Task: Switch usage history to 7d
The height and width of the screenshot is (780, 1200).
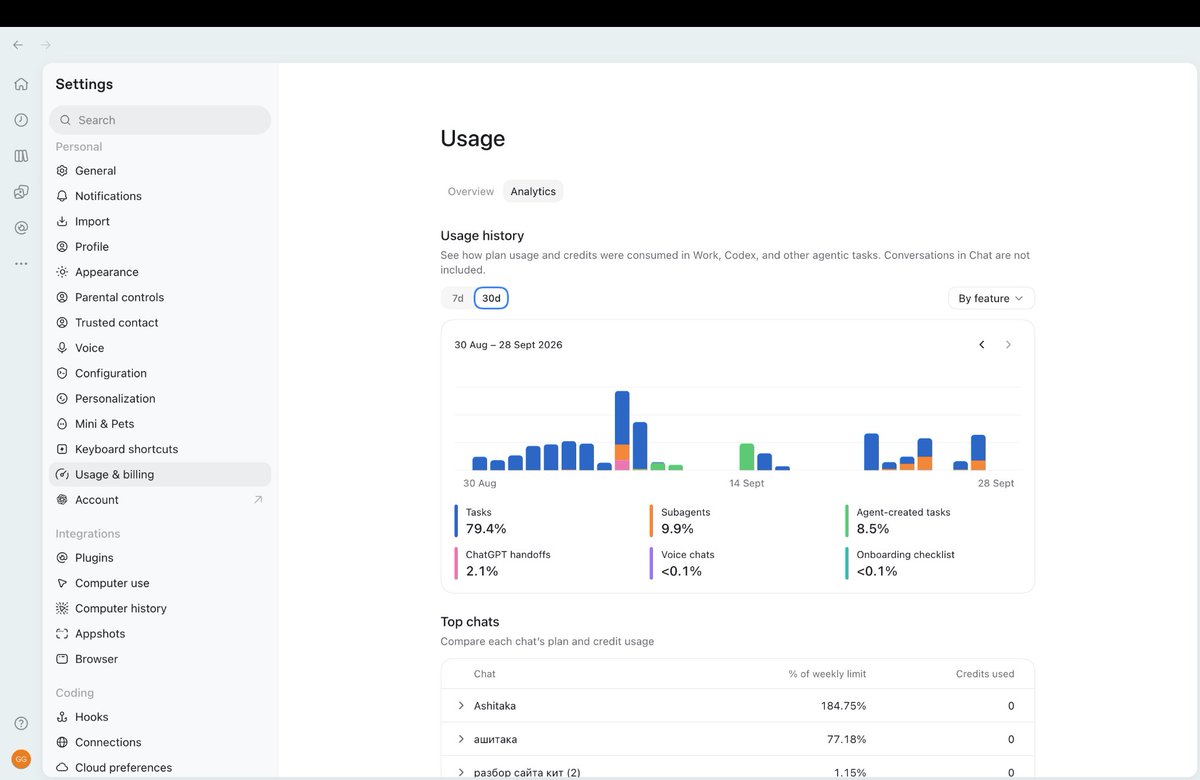Action: tap(458, 298)
